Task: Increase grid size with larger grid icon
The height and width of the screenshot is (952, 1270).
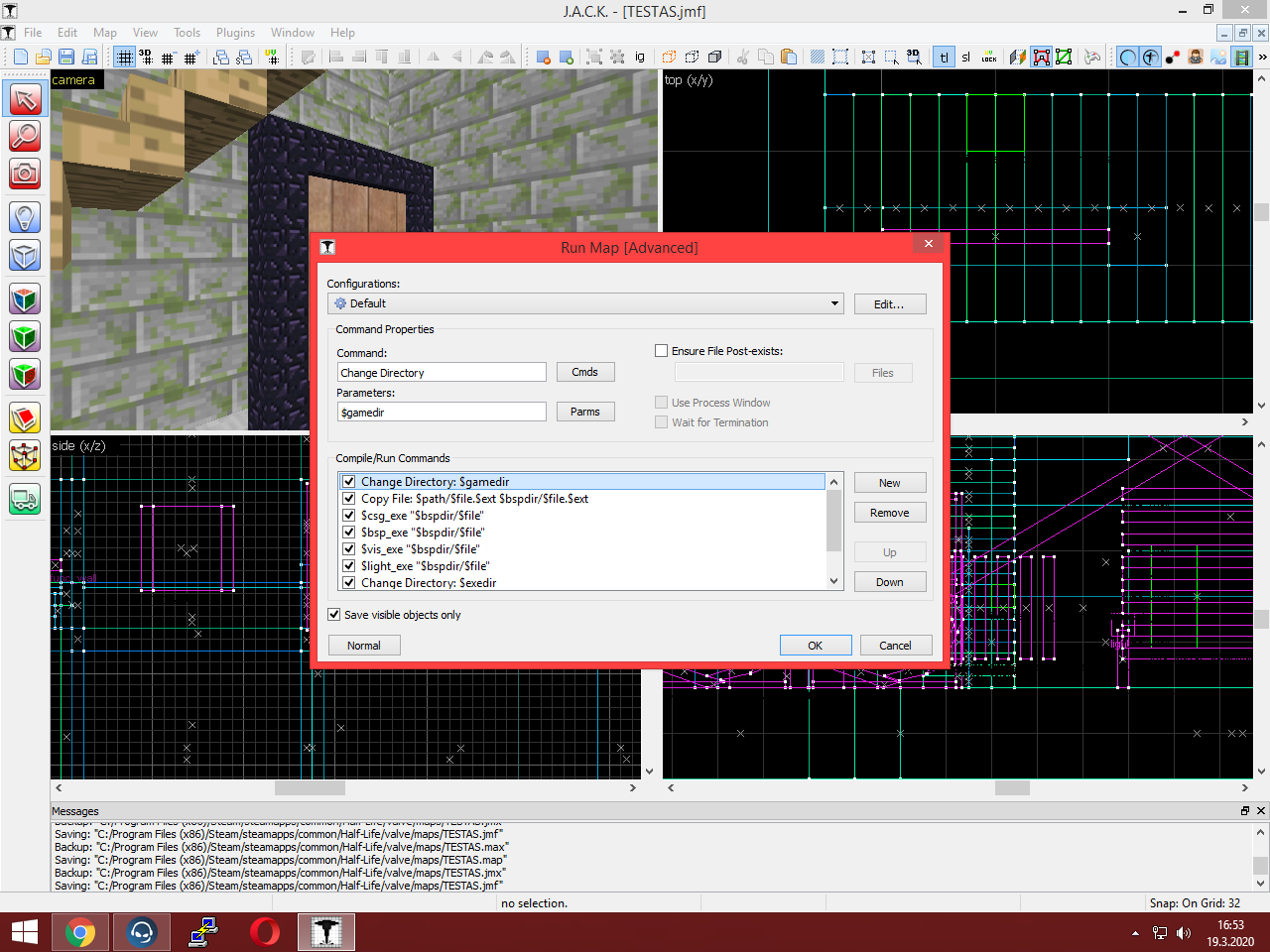Action: pos(190,57)
